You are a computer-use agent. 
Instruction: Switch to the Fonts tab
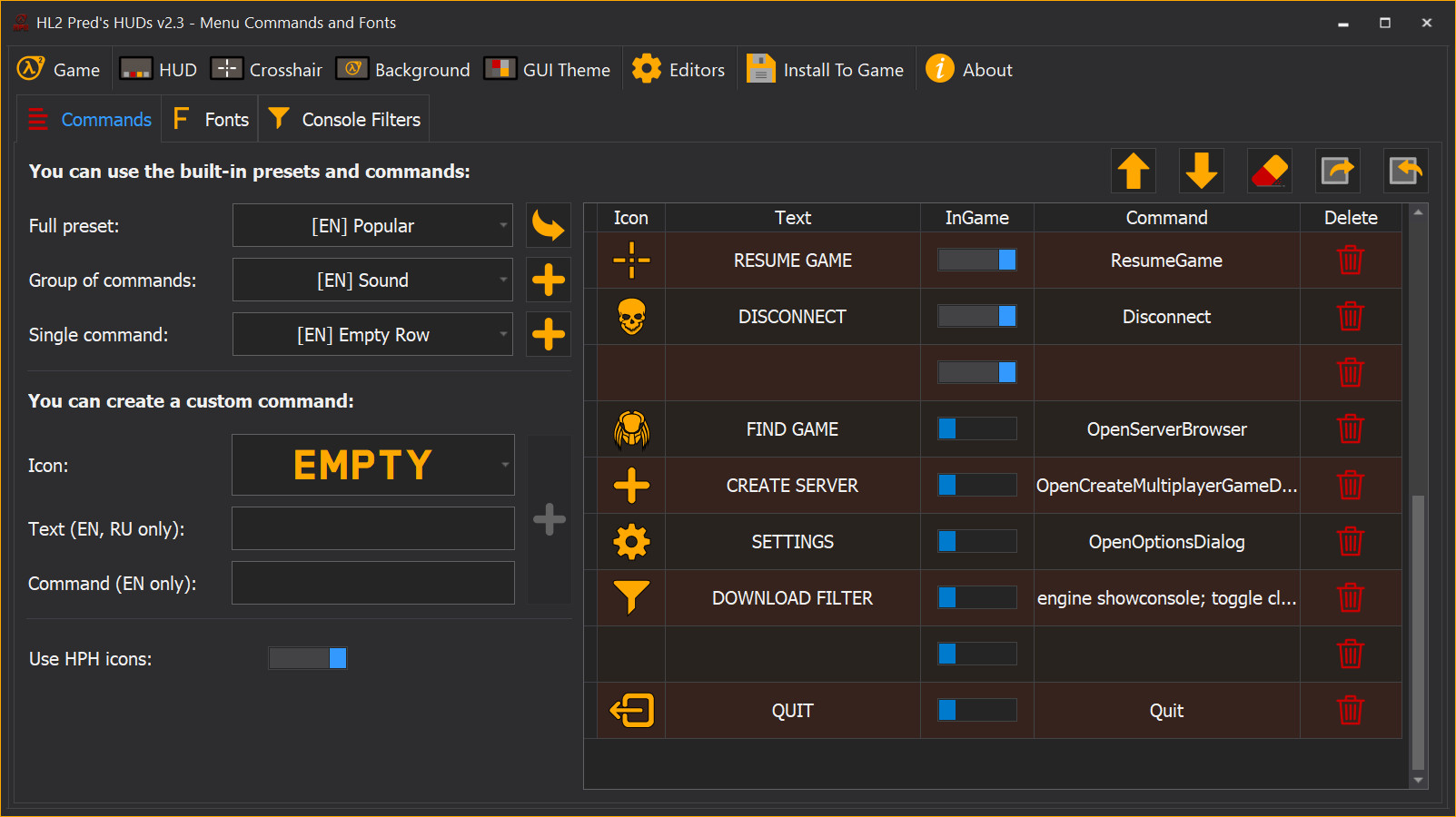click(x=211, y=120)
